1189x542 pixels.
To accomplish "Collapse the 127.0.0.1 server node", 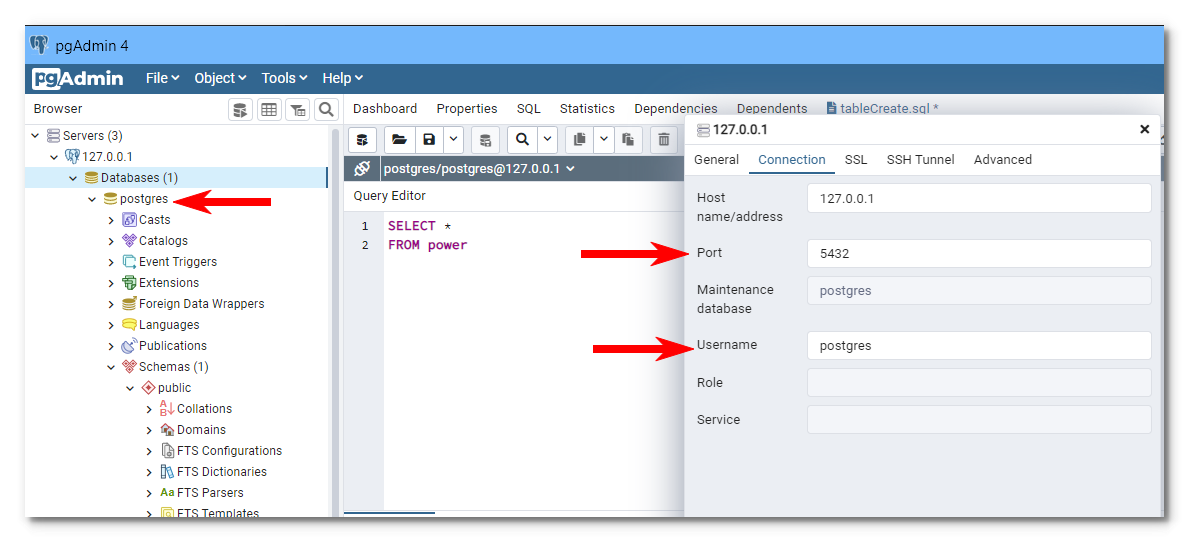I will 54,157.
